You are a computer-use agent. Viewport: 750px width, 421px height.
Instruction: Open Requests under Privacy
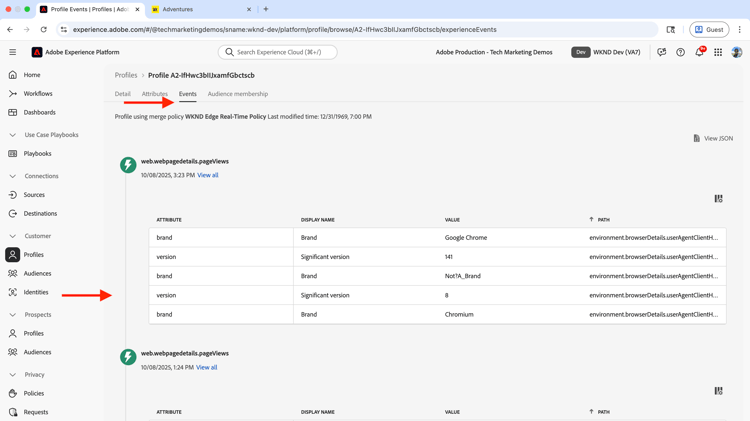(36, 412)
